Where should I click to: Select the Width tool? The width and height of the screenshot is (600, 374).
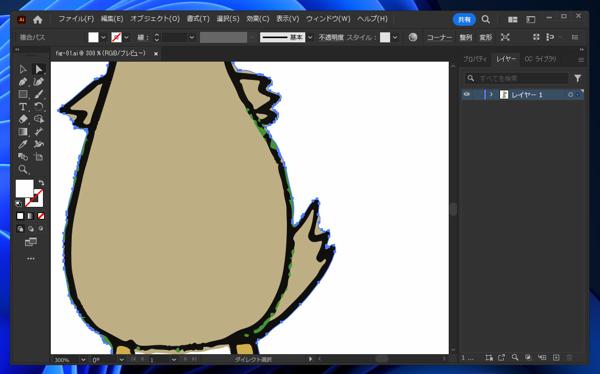pyautogui.click(x=39, y=132)
